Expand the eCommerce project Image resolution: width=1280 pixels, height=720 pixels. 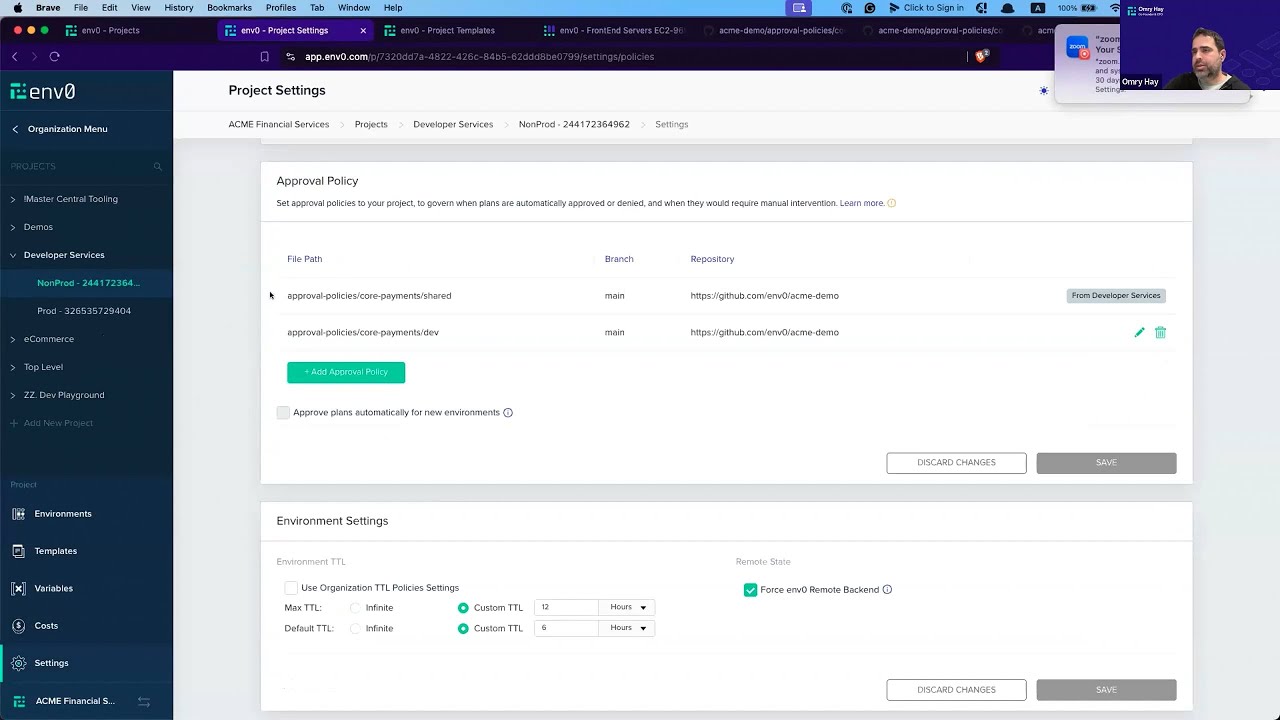click(x=13, y=339)
